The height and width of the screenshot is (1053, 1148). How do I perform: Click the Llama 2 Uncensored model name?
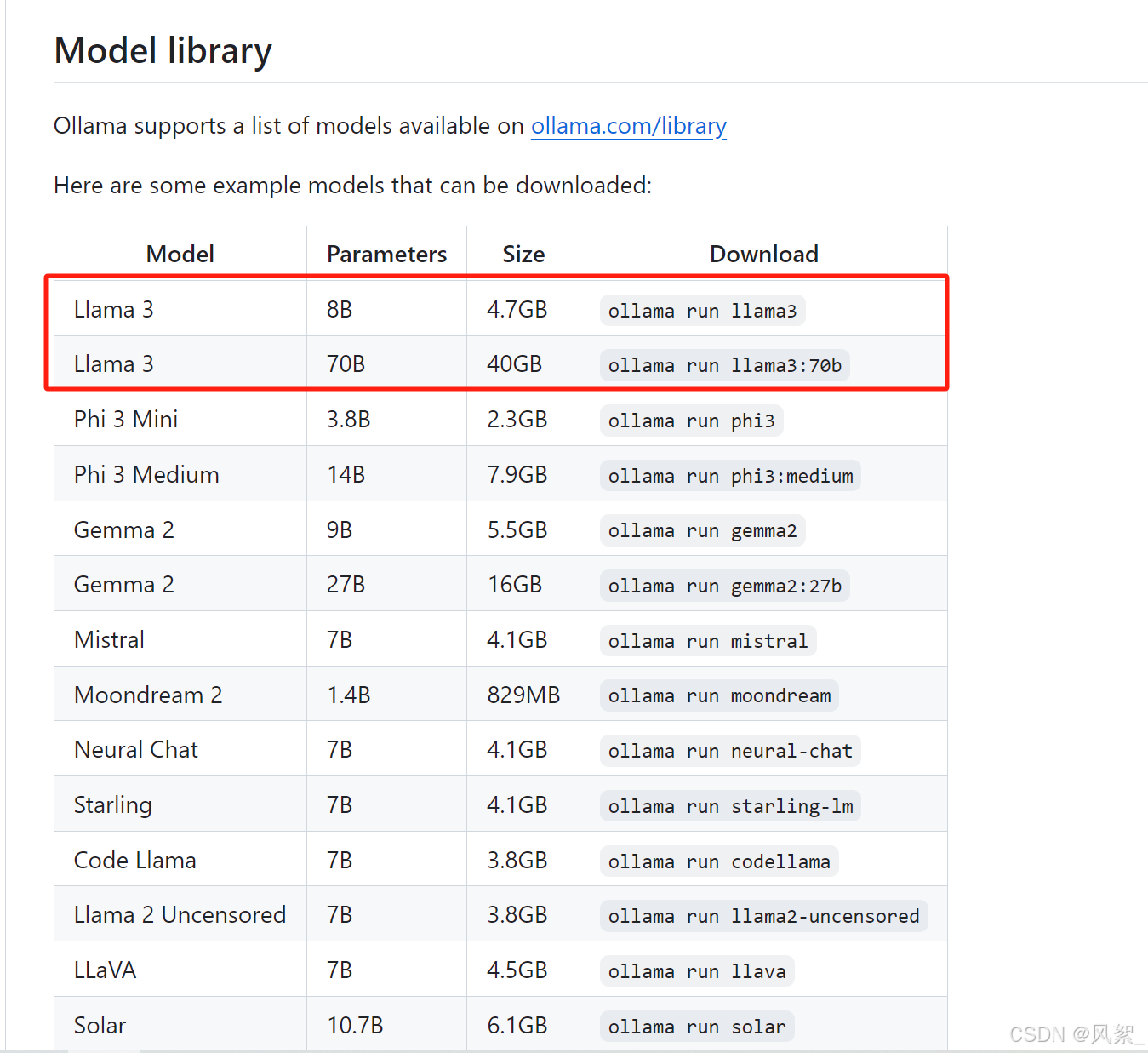tap(180, 914)
